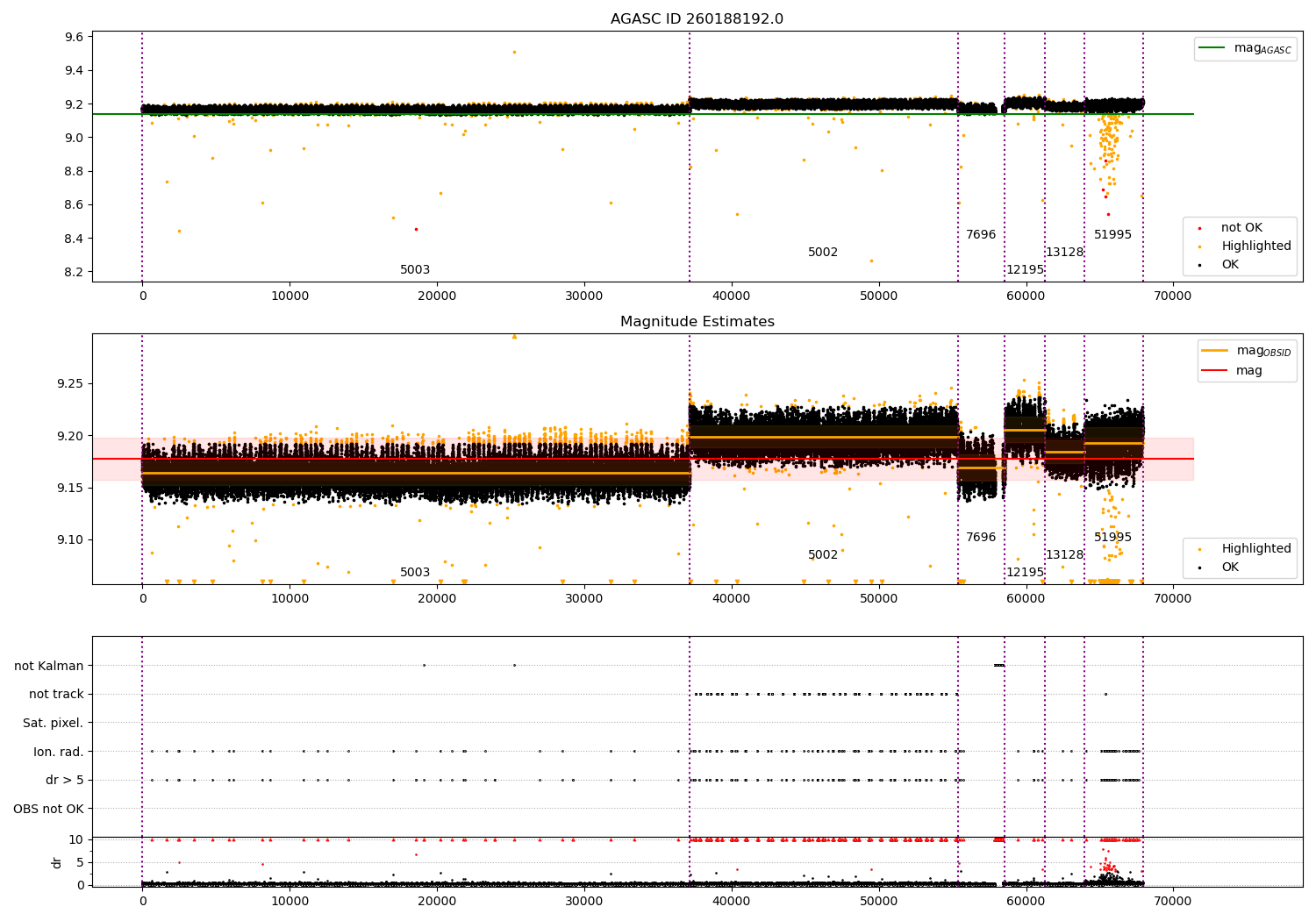This screenshot has height=921, width=1316.
Task: Click x-axis tick '20000' under bottom plot
Action: point(437,901)
